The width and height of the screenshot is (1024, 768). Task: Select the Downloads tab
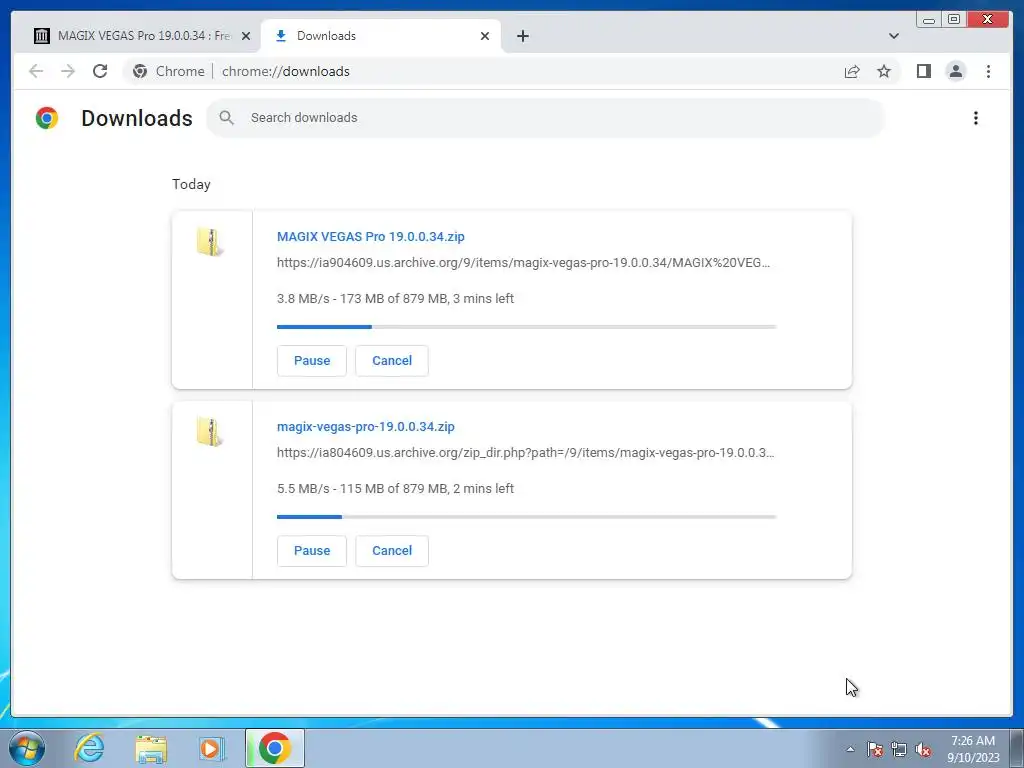click(x=381, y=36)
